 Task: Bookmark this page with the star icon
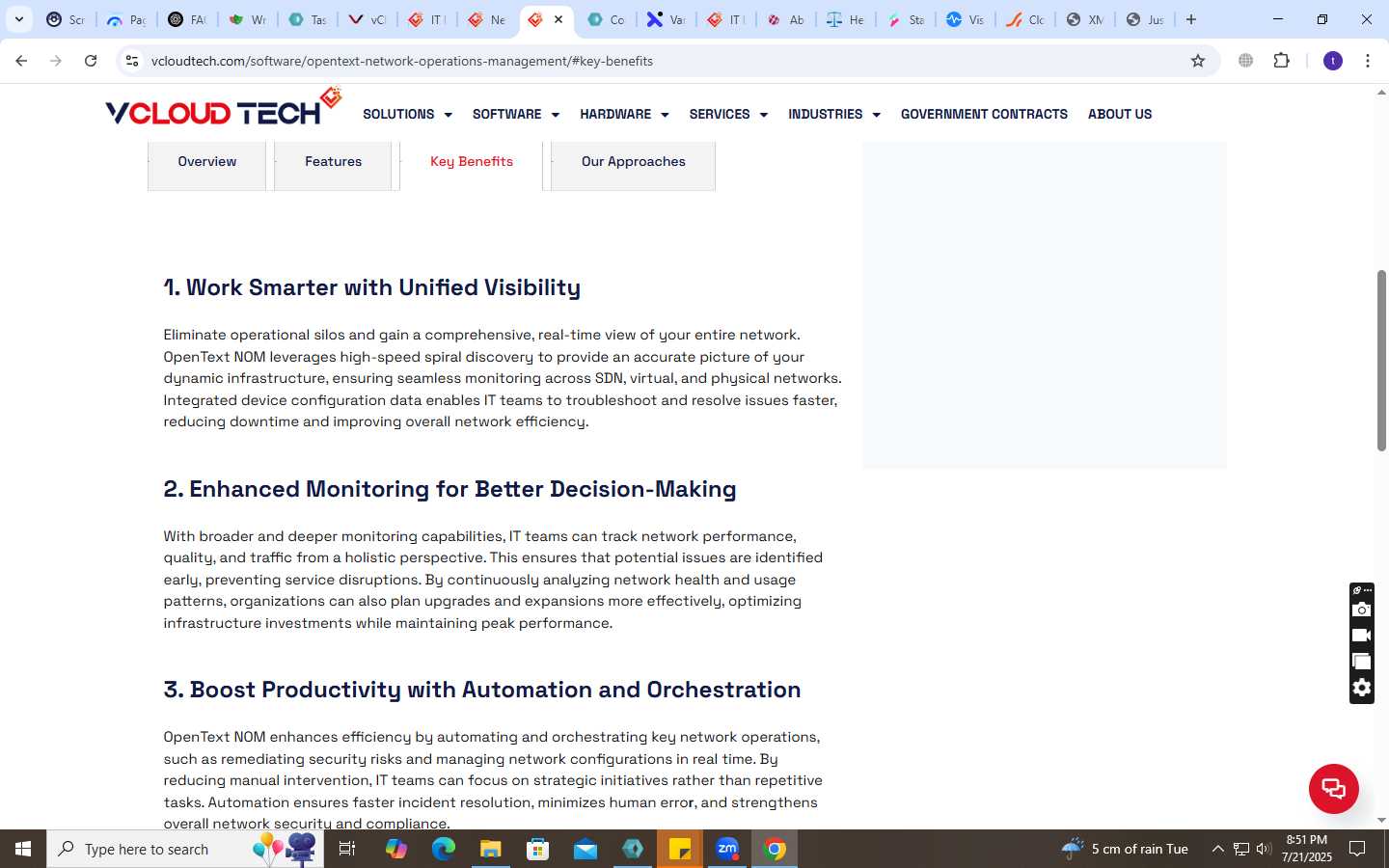(x=1198, y=61)
